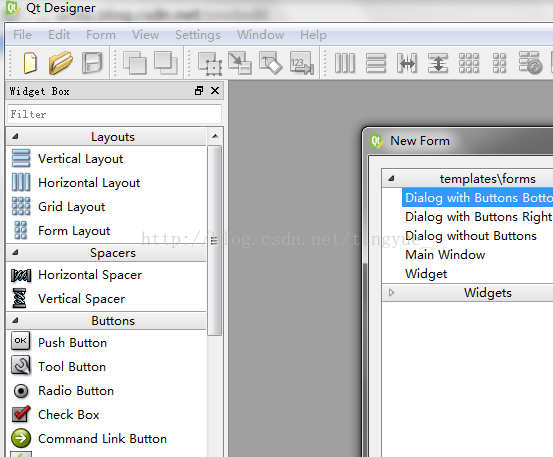Apply Lay Out Horizontally from toolbar
Screen dimensions: 553x457
pos(345,63)
